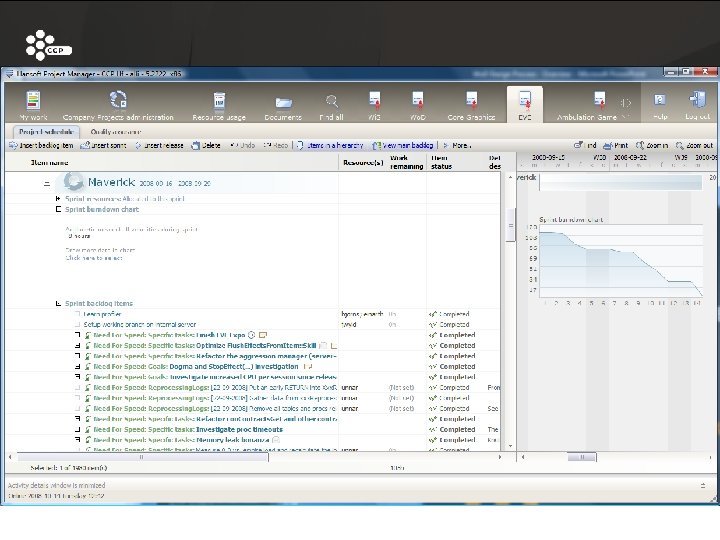
Task: Click Redo in the toolbar
Action: point(276,146)
